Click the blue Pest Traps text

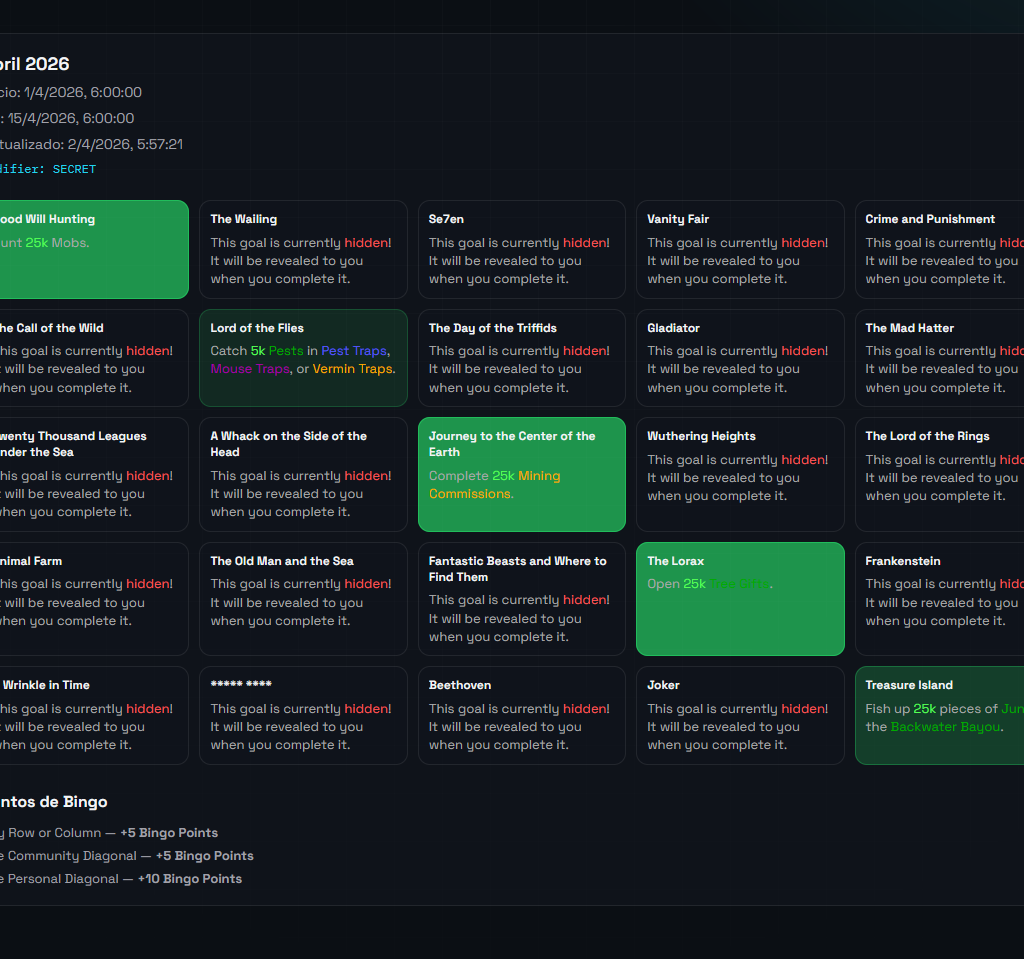pos(353,351)
